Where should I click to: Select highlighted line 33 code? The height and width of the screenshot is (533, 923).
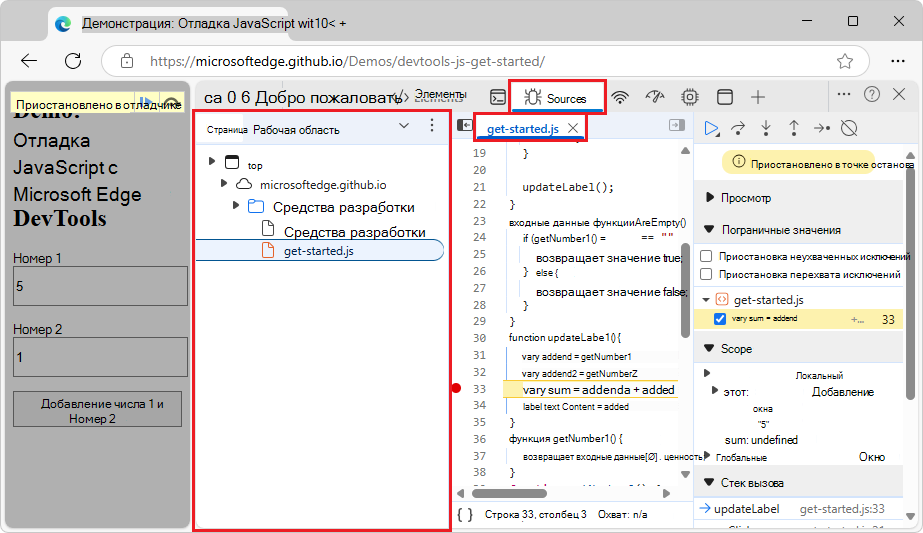[x=598, y=390]
